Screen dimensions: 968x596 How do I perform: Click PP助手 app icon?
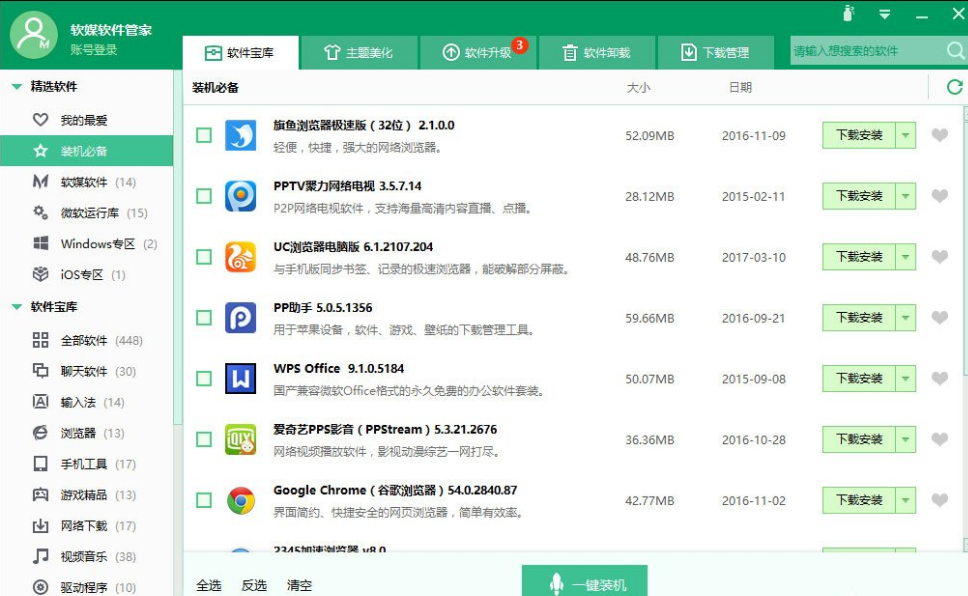pyautogui.click(x=241, y=317)
